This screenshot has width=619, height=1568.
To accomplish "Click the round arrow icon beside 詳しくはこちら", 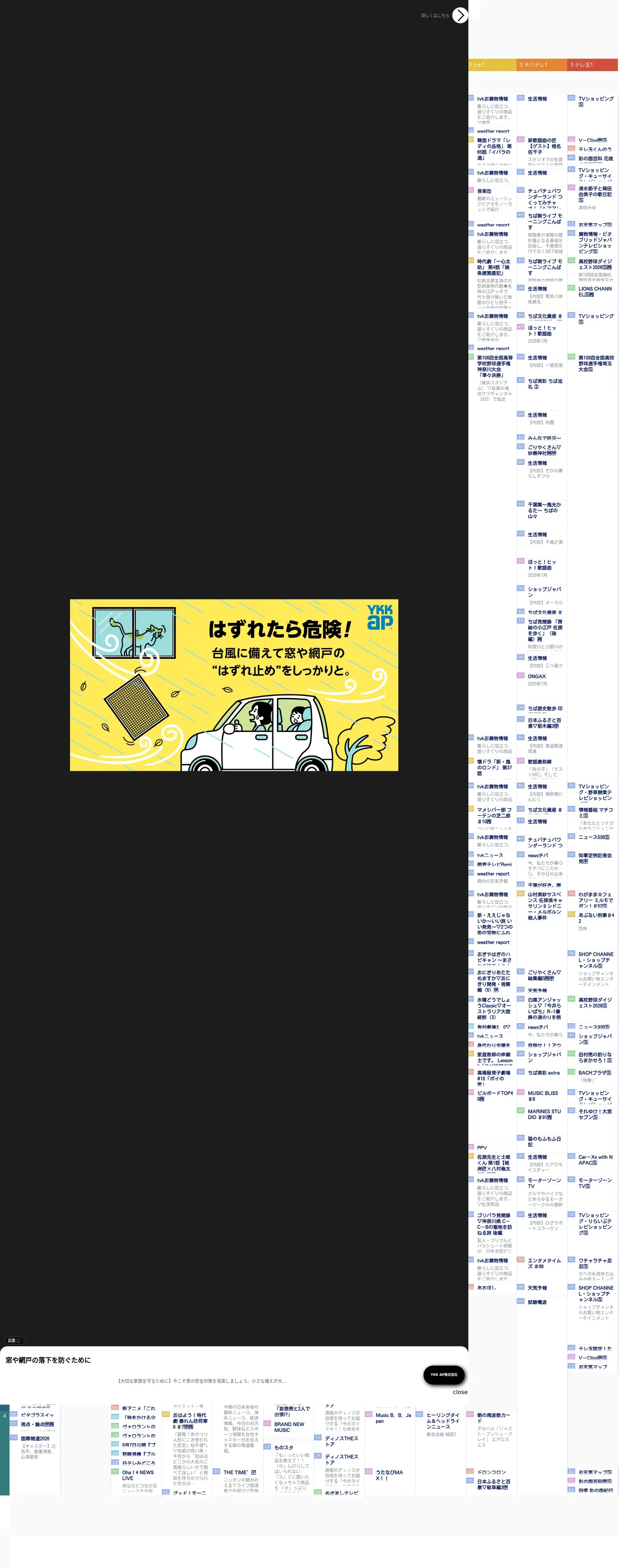I will pos(460,15).
